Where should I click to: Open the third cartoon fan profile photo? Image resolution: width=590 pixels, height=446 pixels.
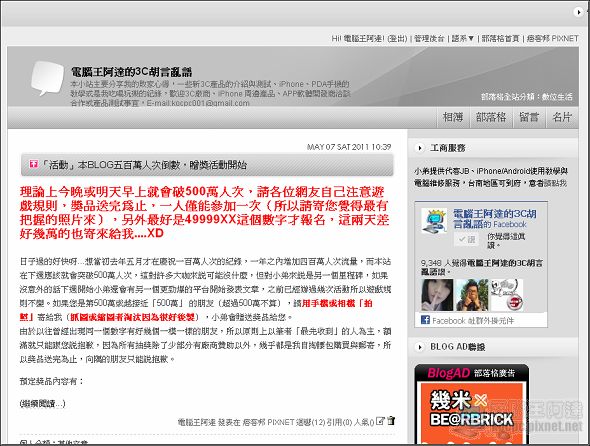click(507, 295)
